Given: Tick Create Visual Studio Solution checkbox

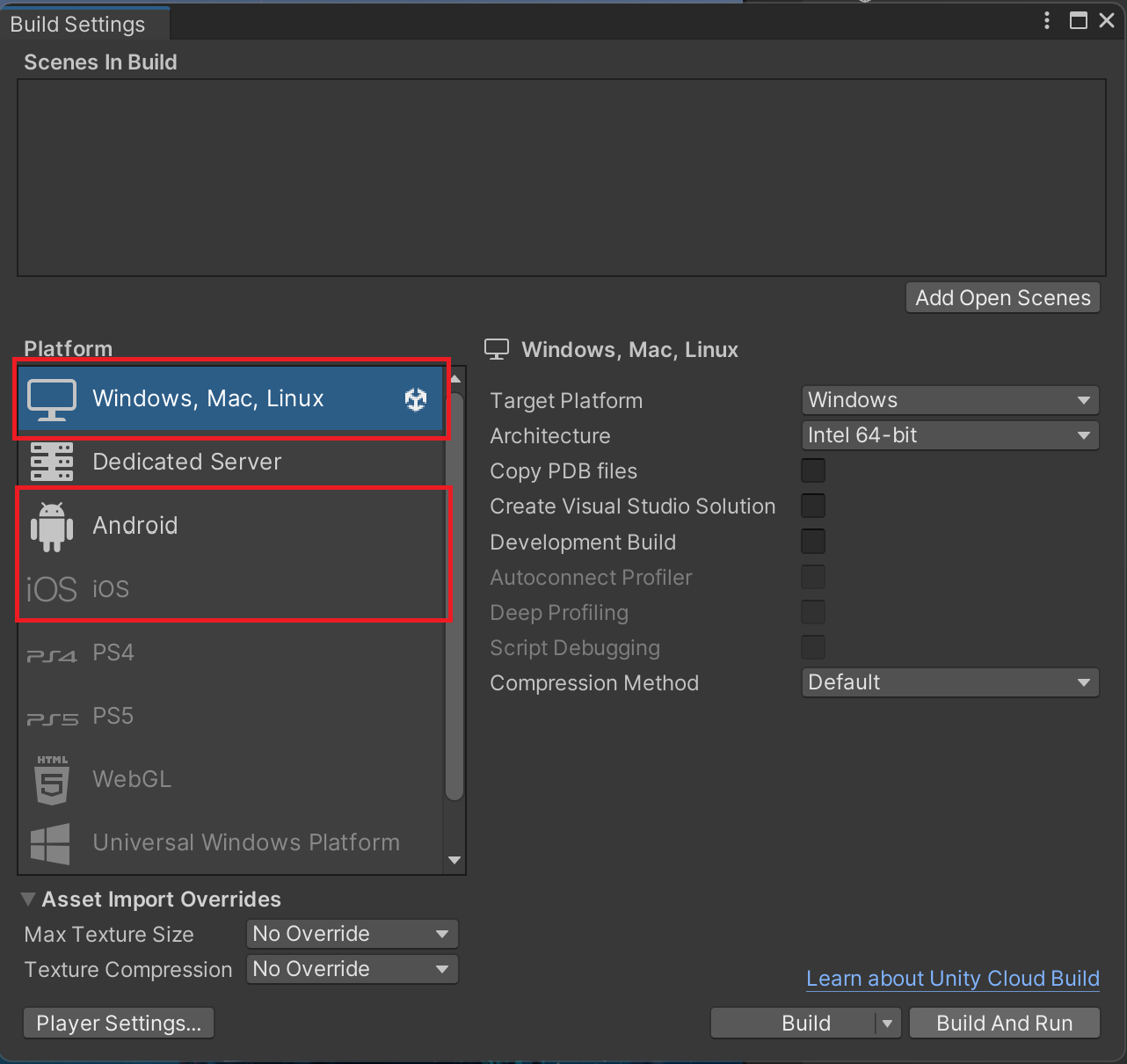Looking at the screenshot, I should (x=813, y=506).
